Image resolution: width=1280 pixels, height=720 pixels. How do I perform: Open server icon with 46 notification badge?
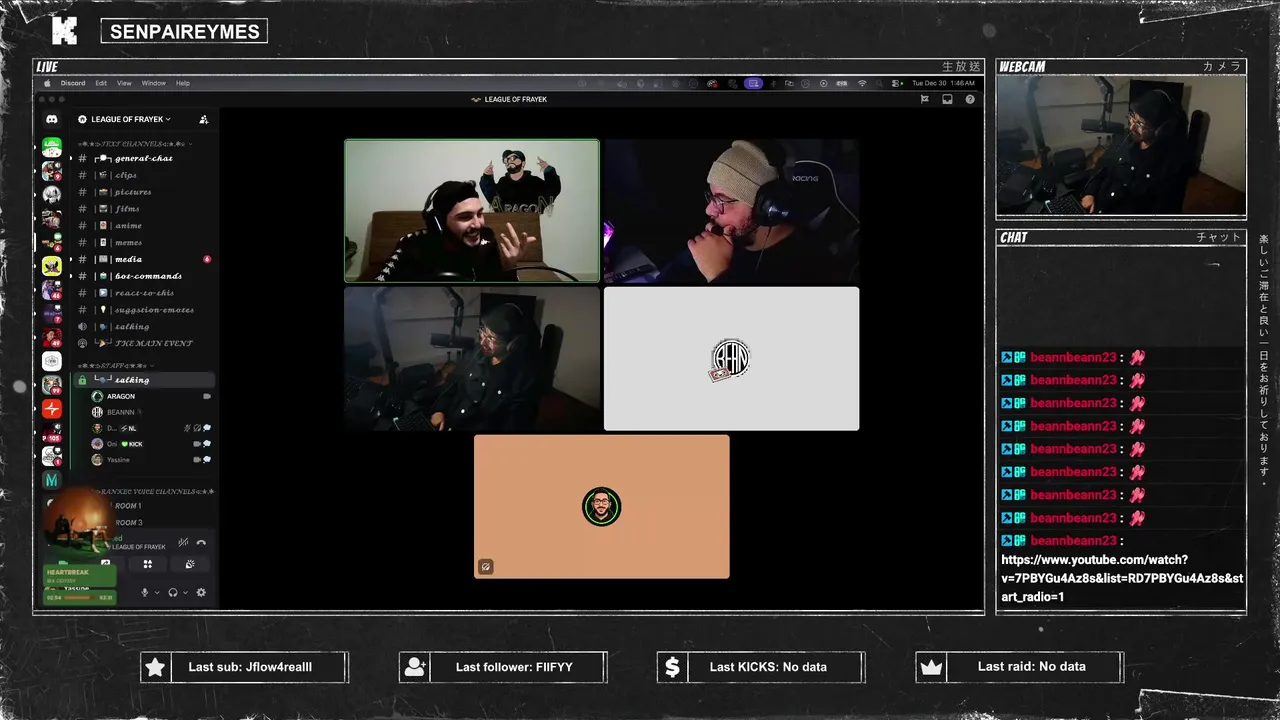51,290
